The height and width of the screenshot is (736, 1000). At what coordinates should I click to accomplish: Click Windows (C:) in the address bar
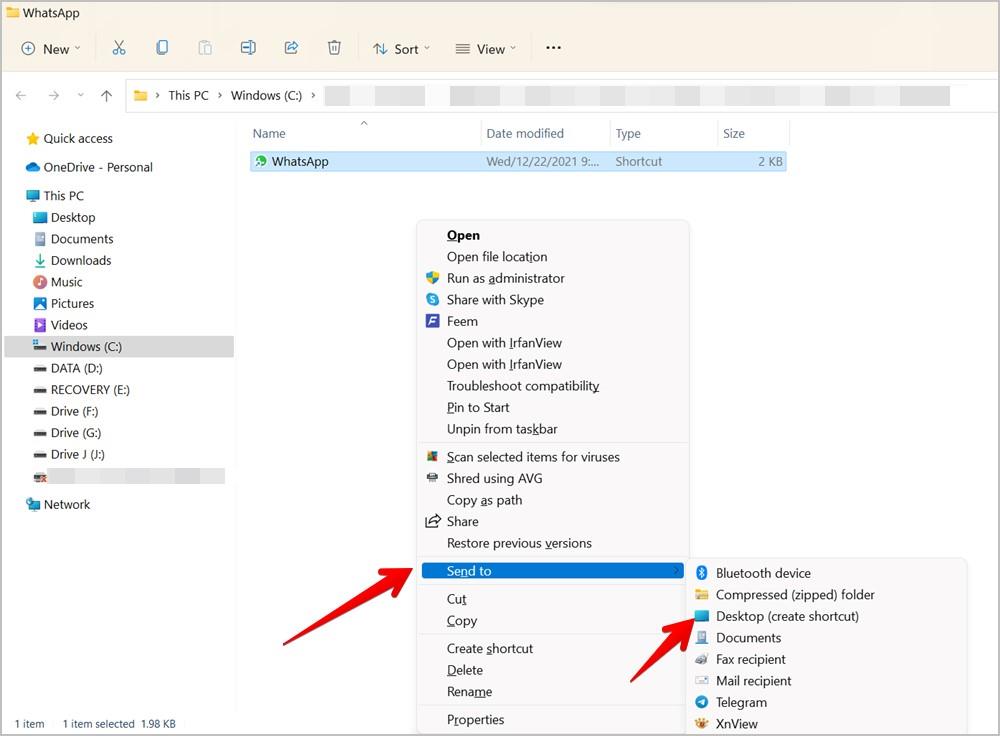point(266,96)
